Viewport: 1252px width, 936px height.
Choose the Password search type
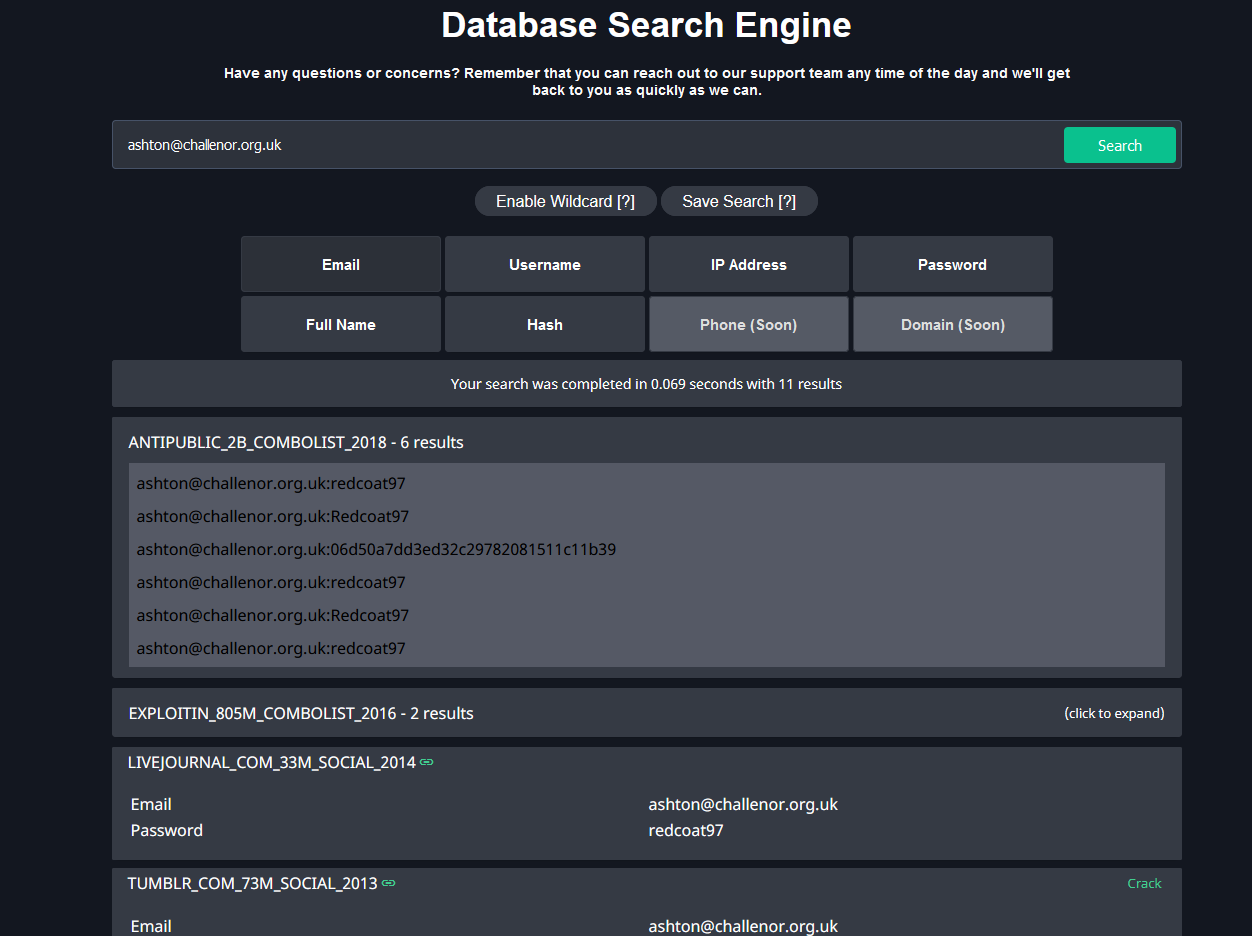(953, 264)
